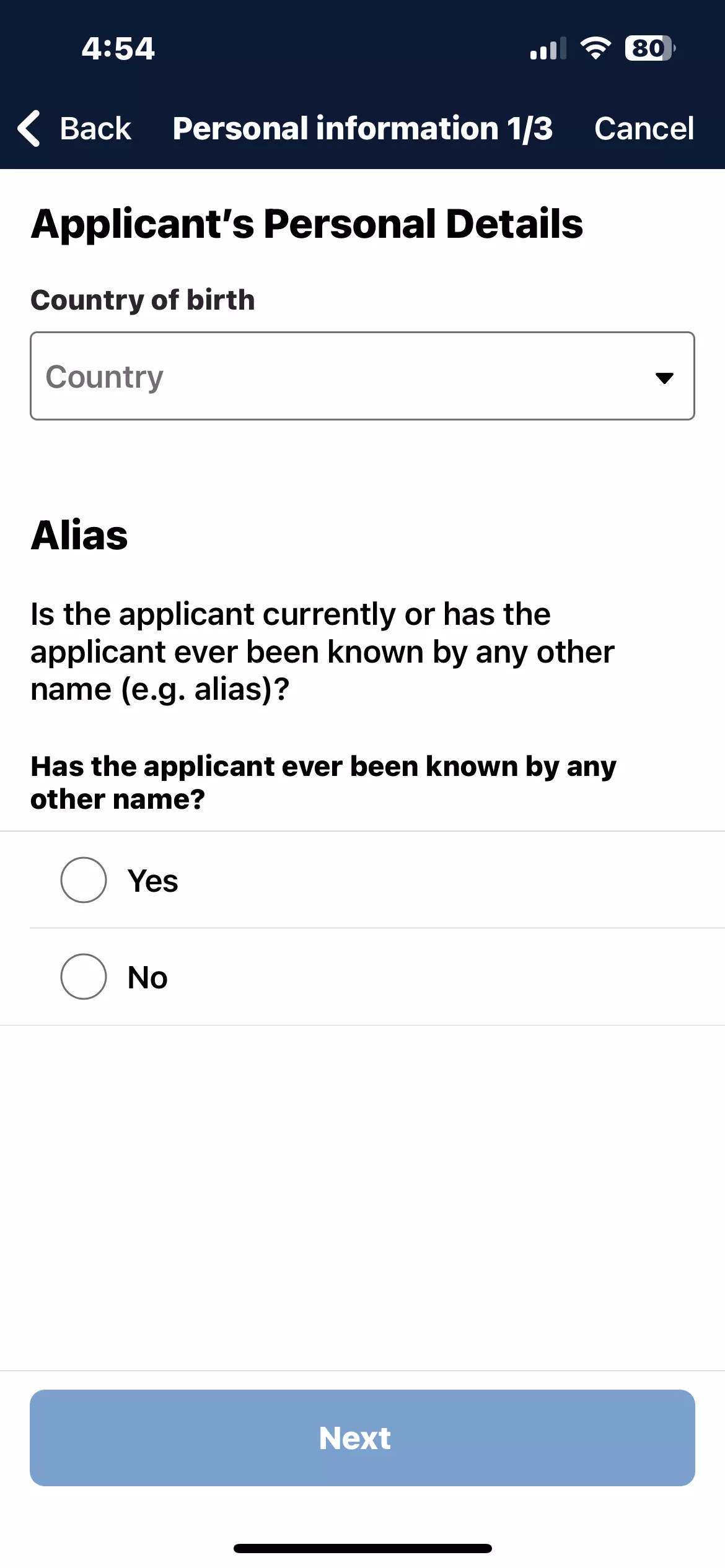Tap the Personal information 1/3 title
The width and height of the screenshot is (725, 1568).
[x=362, y=129]
